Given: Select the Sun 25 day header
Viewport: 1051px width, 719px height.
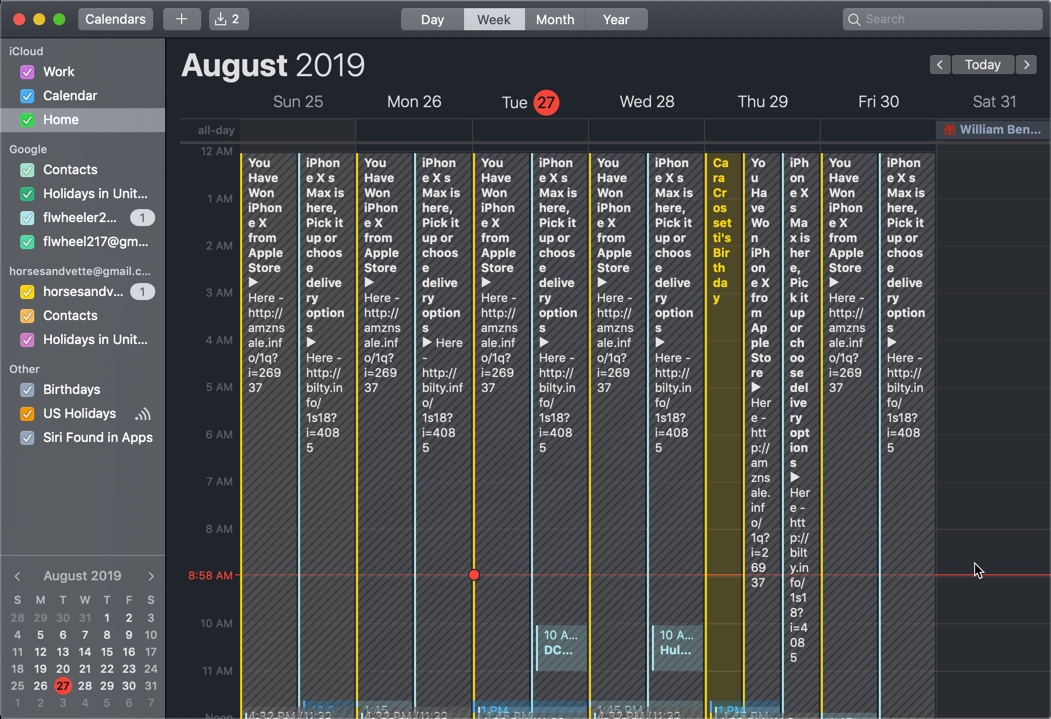Looking at the screenshot, I should click(298, 102).
